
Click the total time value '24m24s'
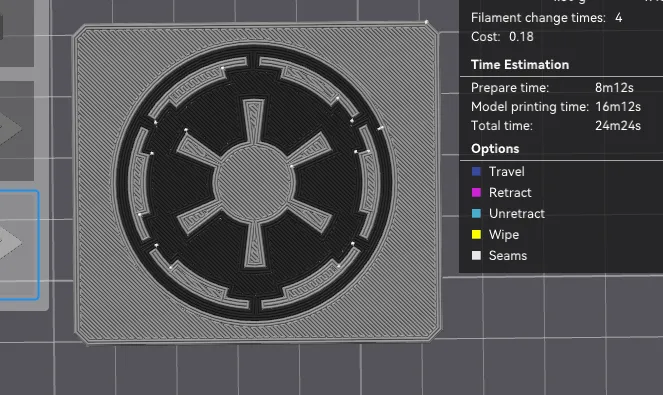(x=618, y=126)
